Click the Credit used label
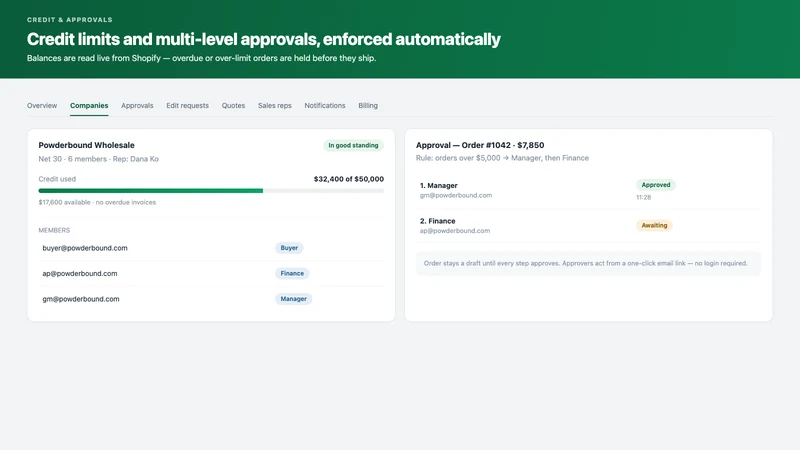The height and width of the screenshot is (450, 800). 57,179
